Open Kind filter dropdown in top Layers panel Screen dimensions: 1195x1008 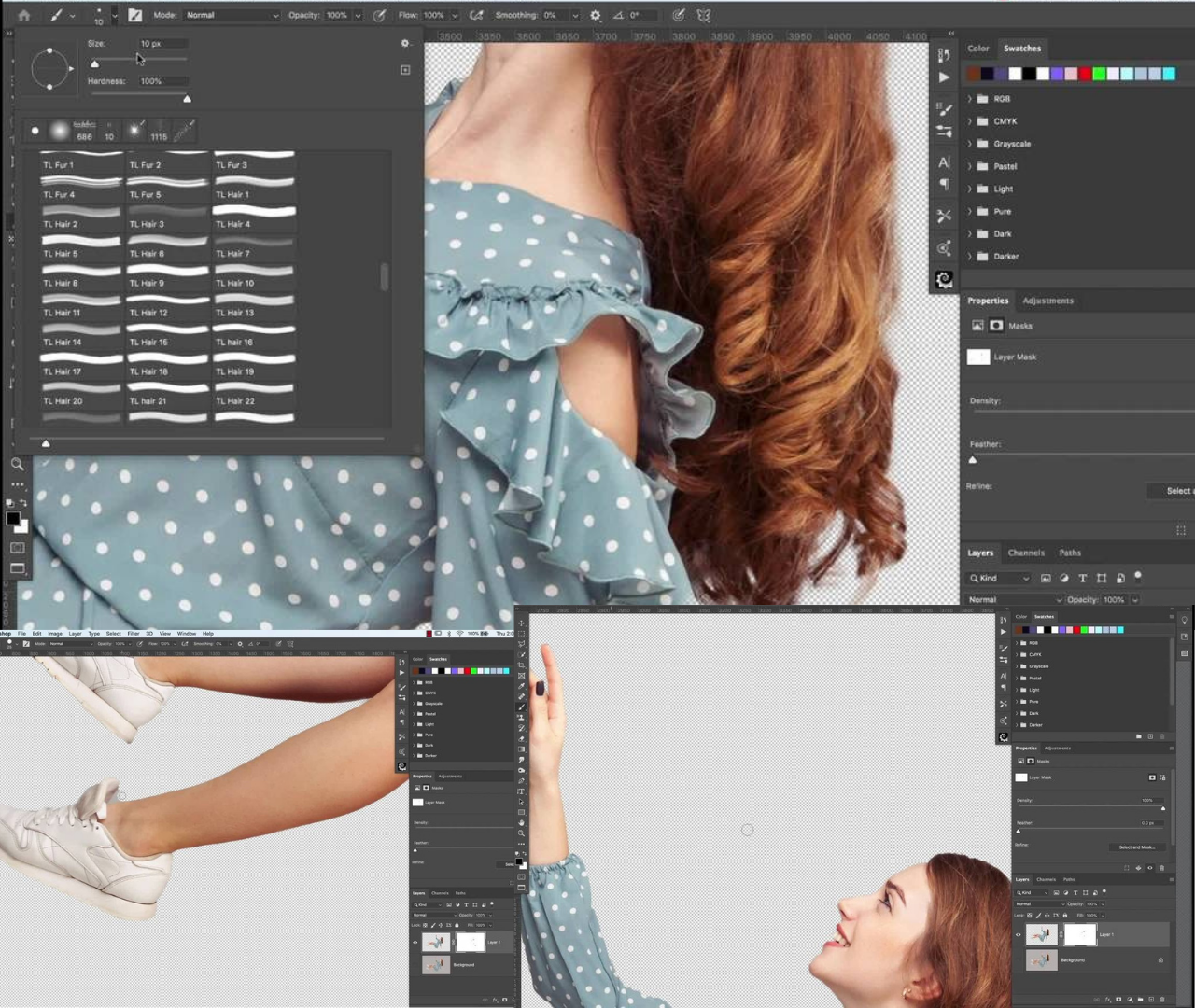(999, 579)
